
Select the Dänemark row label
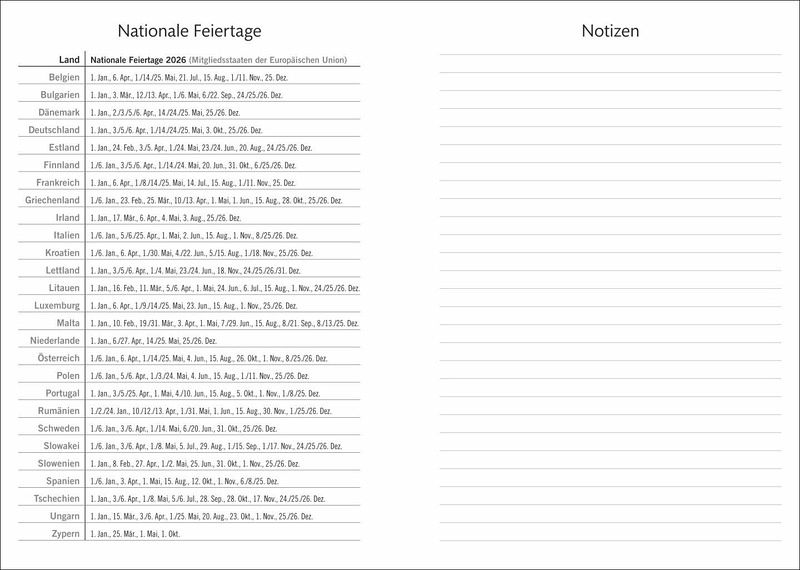click(x=60, y=112)
